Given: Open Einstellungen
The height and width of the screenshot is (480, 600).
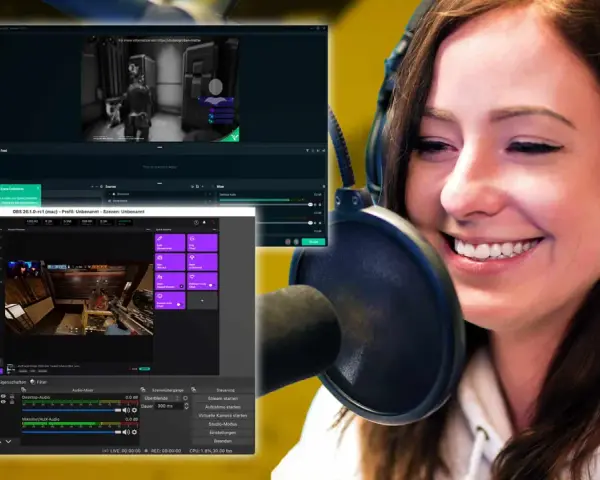Looking at the screenshot, I should (223, 433).
